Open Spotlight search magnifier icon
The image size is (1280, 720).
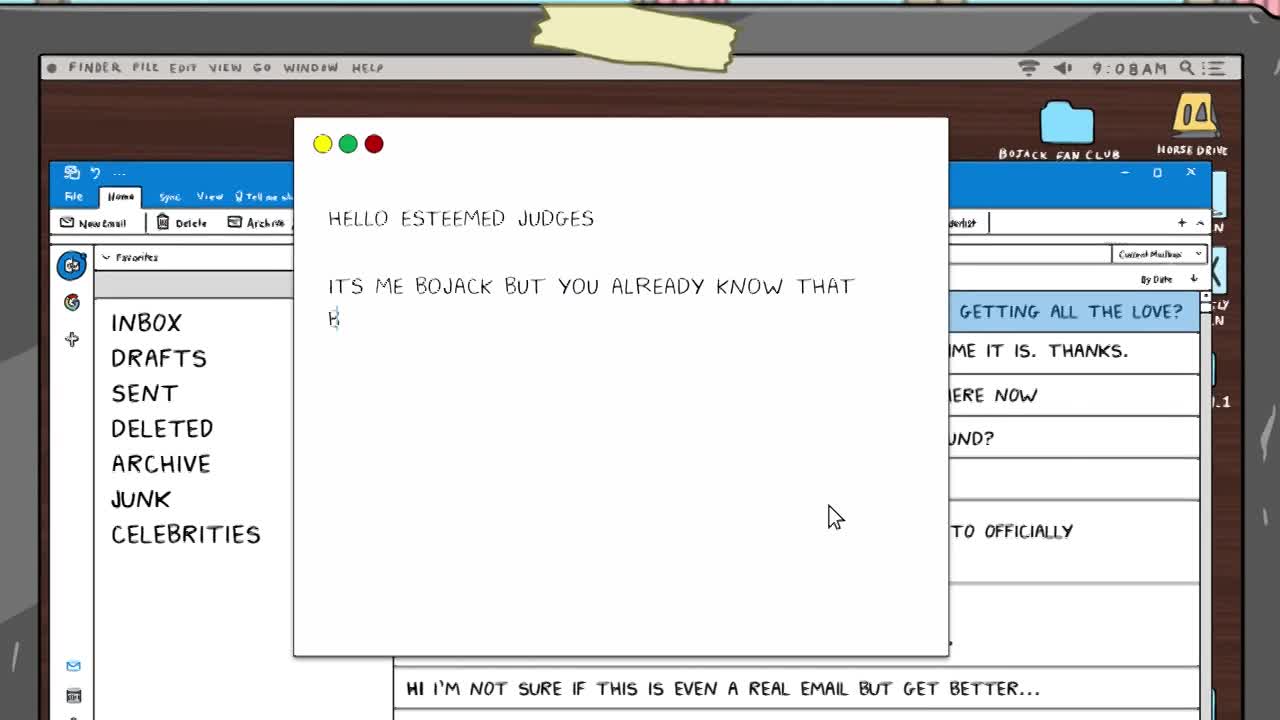pos(1186,68)
